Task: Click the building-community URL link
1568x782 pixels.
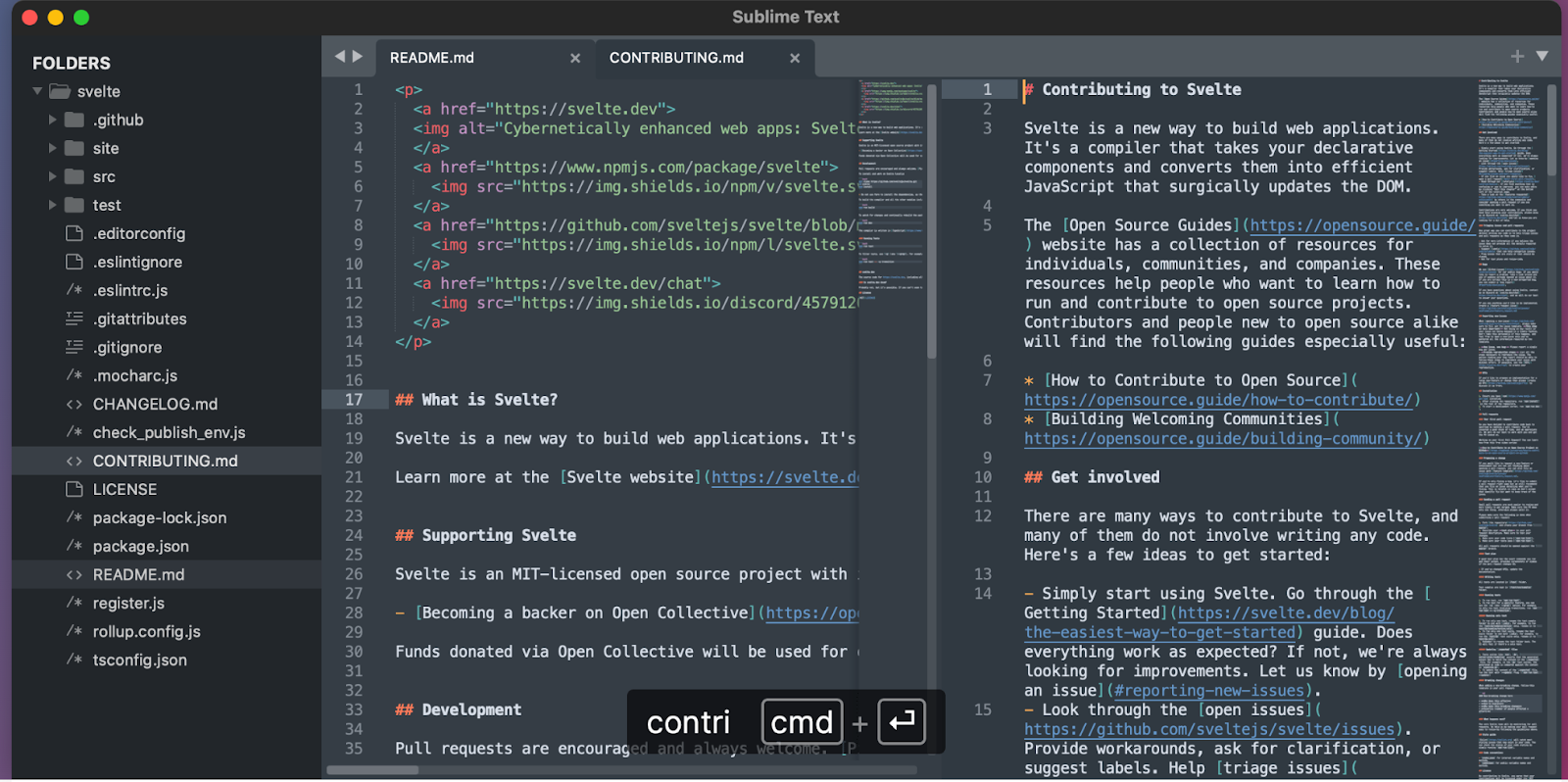Action: 1222,438
